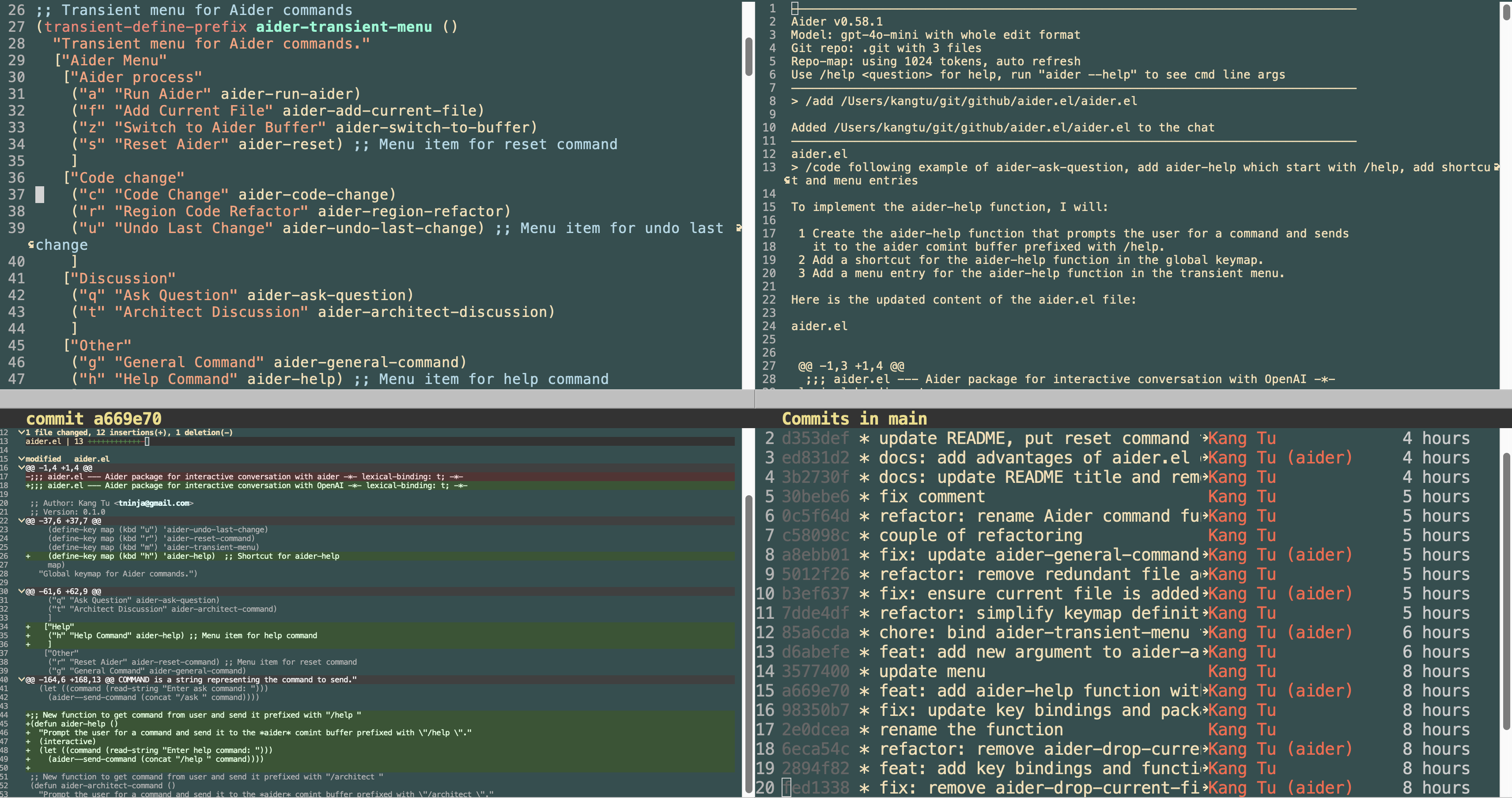Click the 'commit a669e70' header line

(x=94, y=418)
